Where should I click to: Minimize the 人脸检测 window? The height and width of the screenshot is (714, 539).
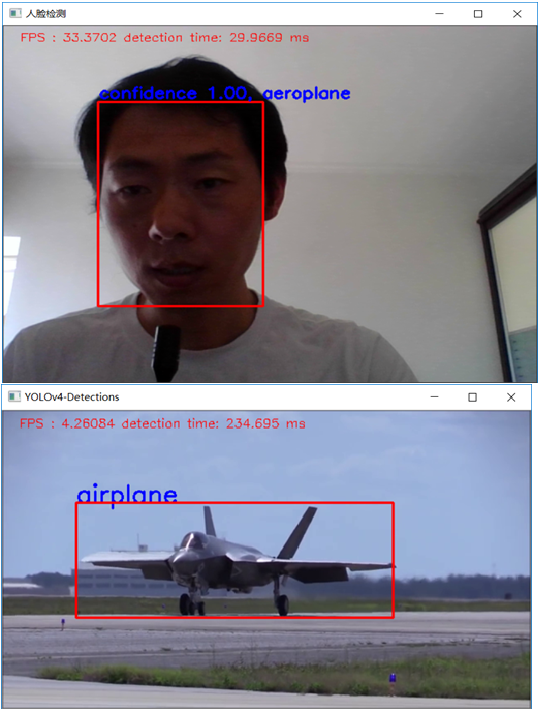click(x=439, y=14)
